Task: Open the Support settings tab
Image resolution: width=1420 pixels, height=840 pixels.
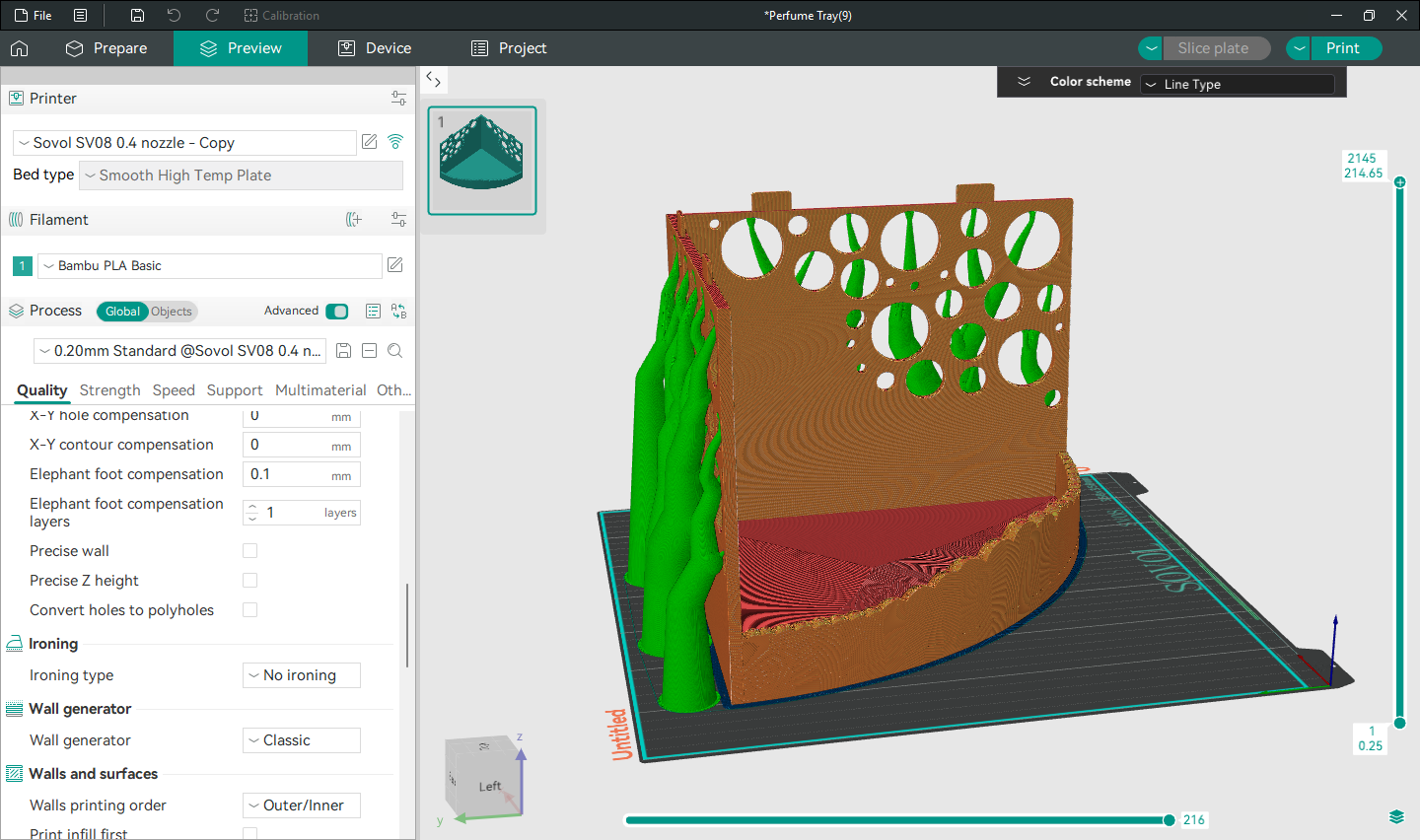Action: point(235,390)
